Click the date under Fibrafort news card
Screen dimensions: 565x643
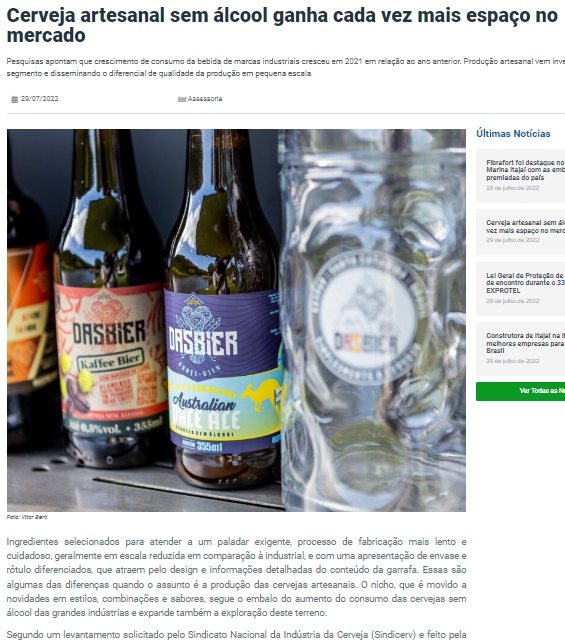point(513,188)
